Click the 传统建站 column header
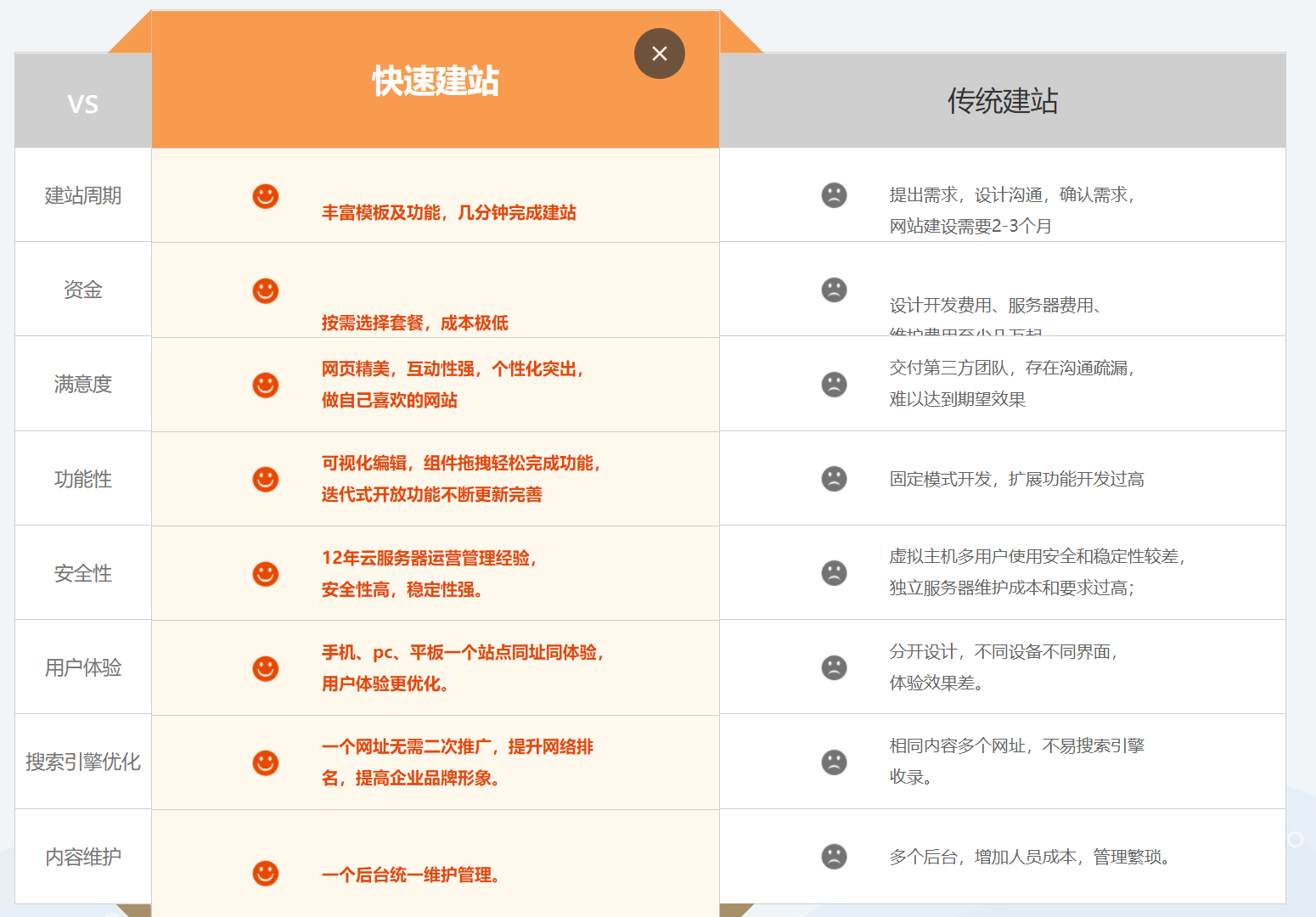The image size is (1316, 917). (1003, 101)
